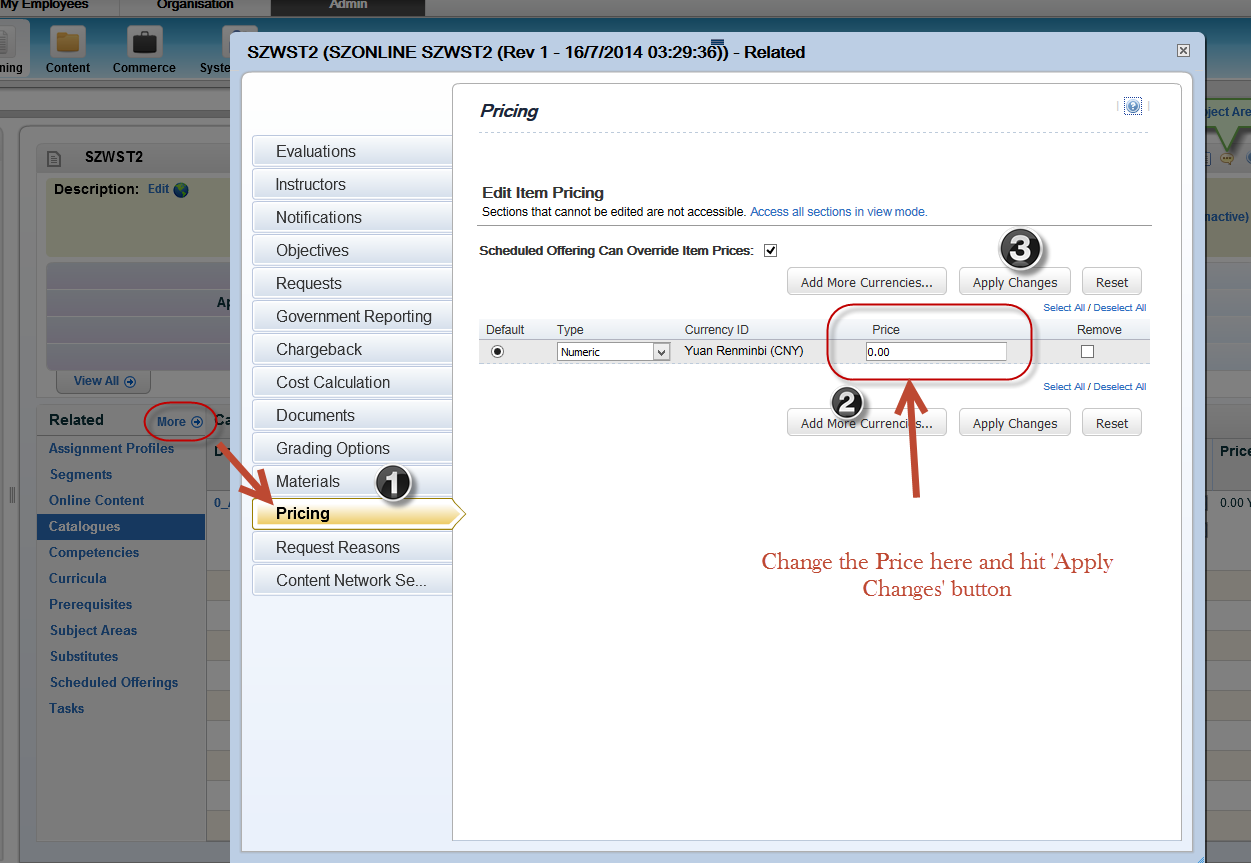1251x863 pixels.
Task: Open Access all sections in view mode
Action: [839, 212]
